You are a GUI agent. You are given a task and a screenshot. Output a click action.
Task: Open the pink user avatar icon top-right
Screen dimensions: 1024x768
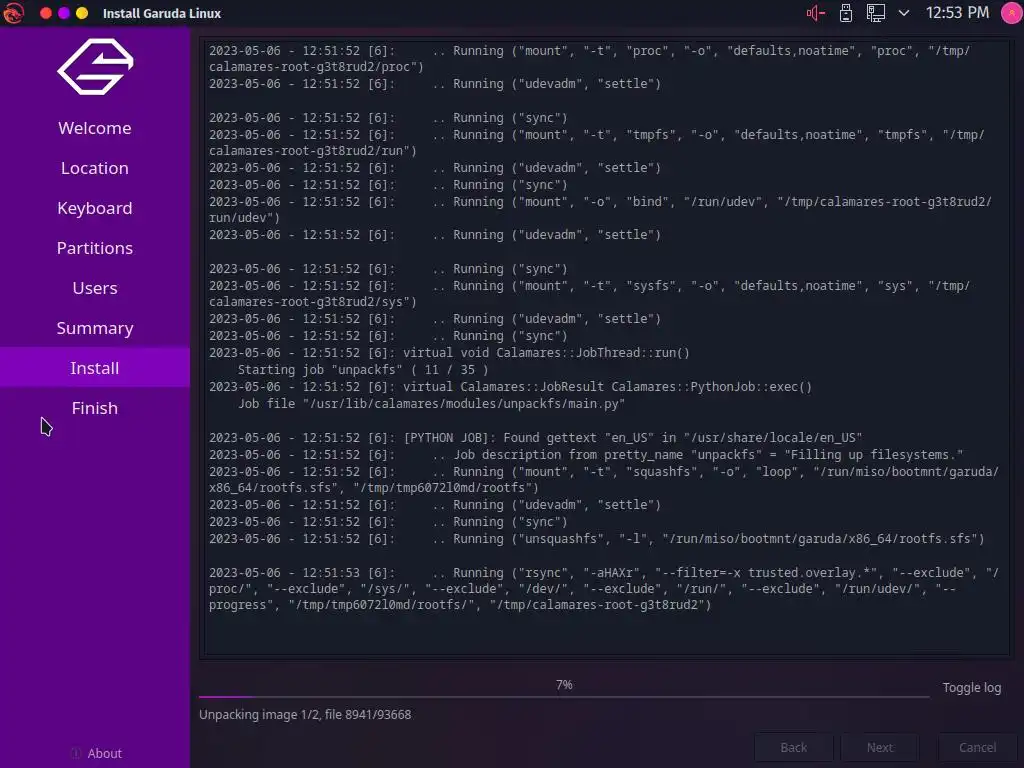[x=1012, y=13]
